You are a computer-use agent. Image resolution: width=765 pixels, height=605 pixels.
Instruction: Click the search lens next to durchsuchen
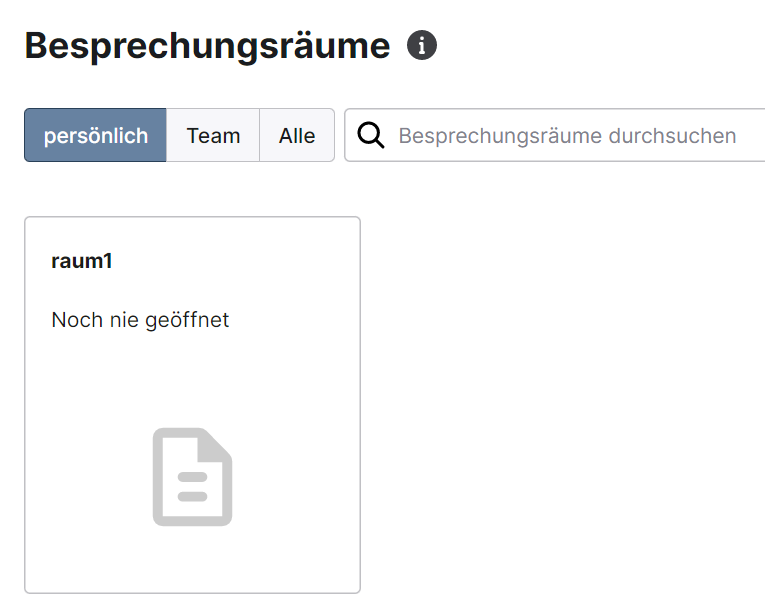pos(371,135)
